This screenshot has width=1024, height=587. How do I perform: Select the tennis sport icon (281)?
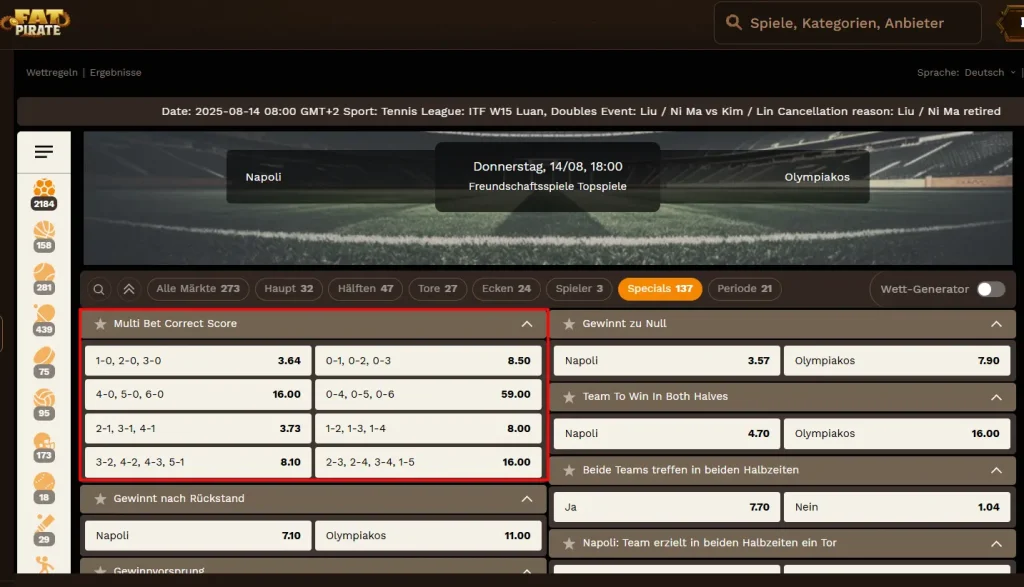tap(44, 278)
